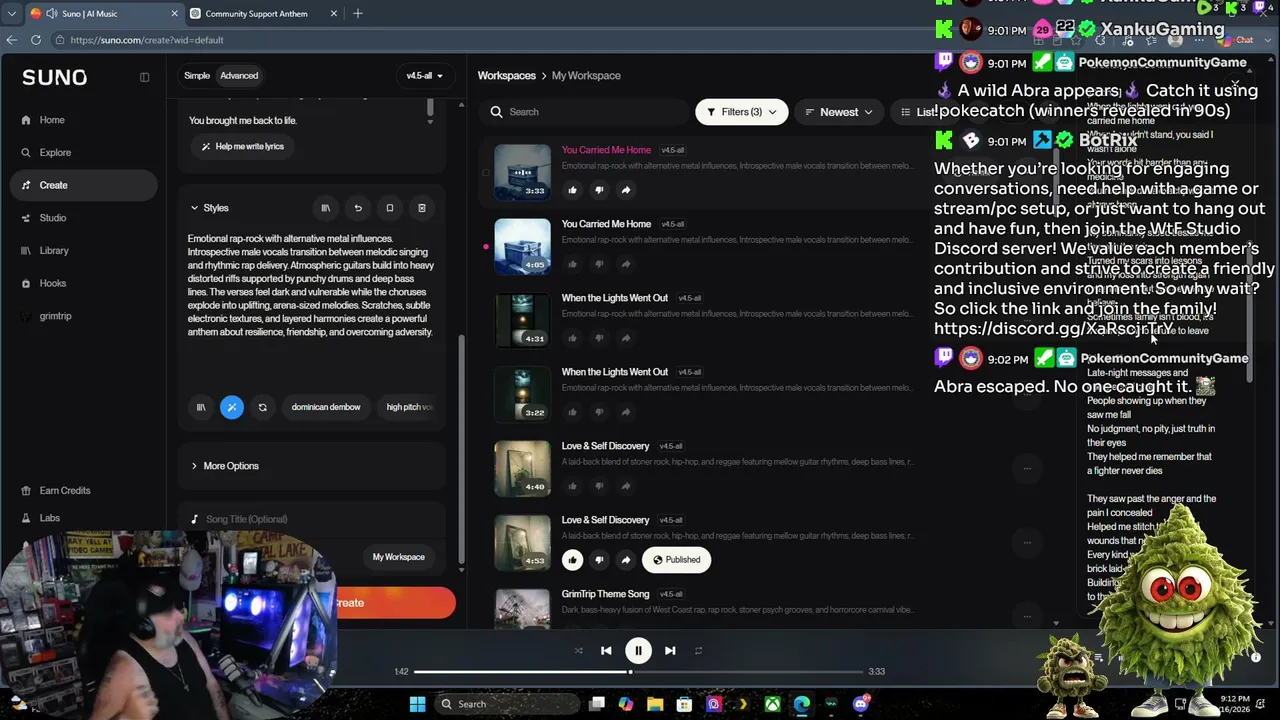
Task: Click the Published badge on Love & Self Discovery
Action: coord(677,560)
